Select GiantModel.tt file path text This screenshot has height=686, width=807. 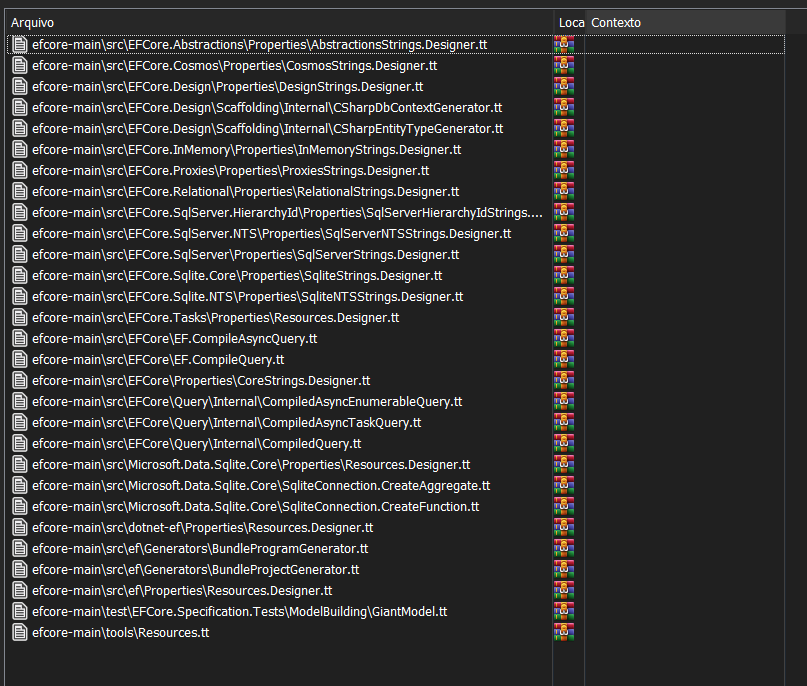click(240, 612)
